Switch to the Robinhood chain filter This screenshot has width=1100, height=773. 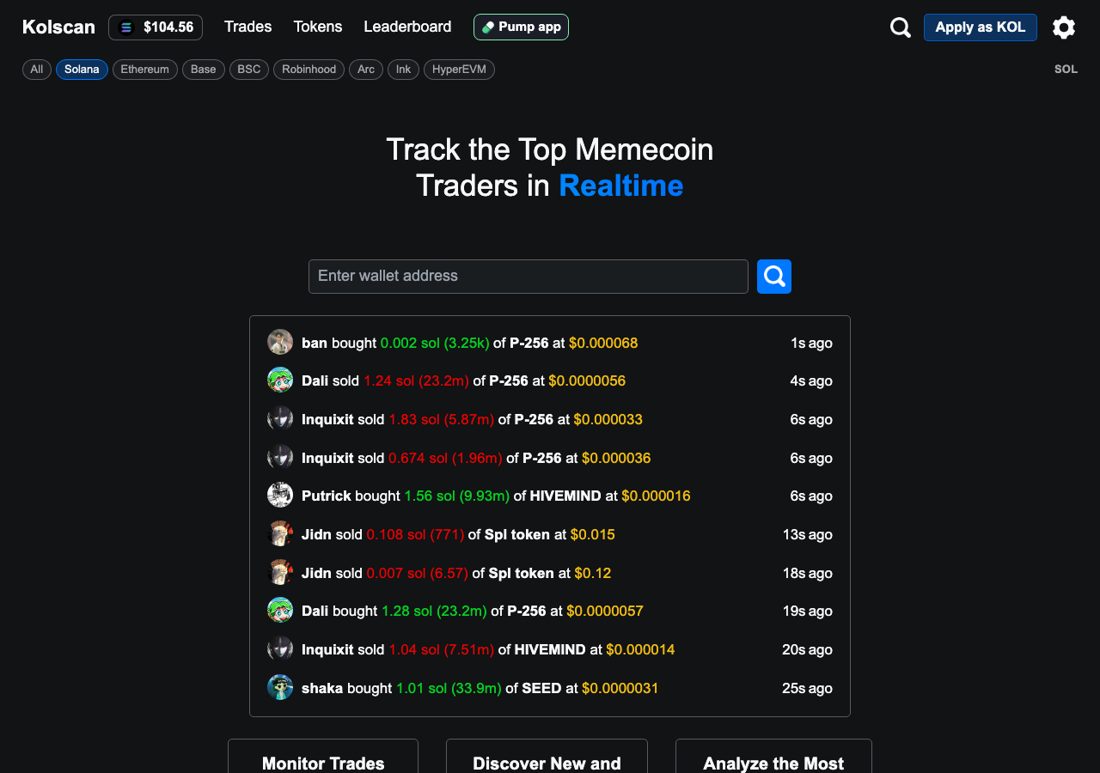pyautogui.click(x=309, y=69)
